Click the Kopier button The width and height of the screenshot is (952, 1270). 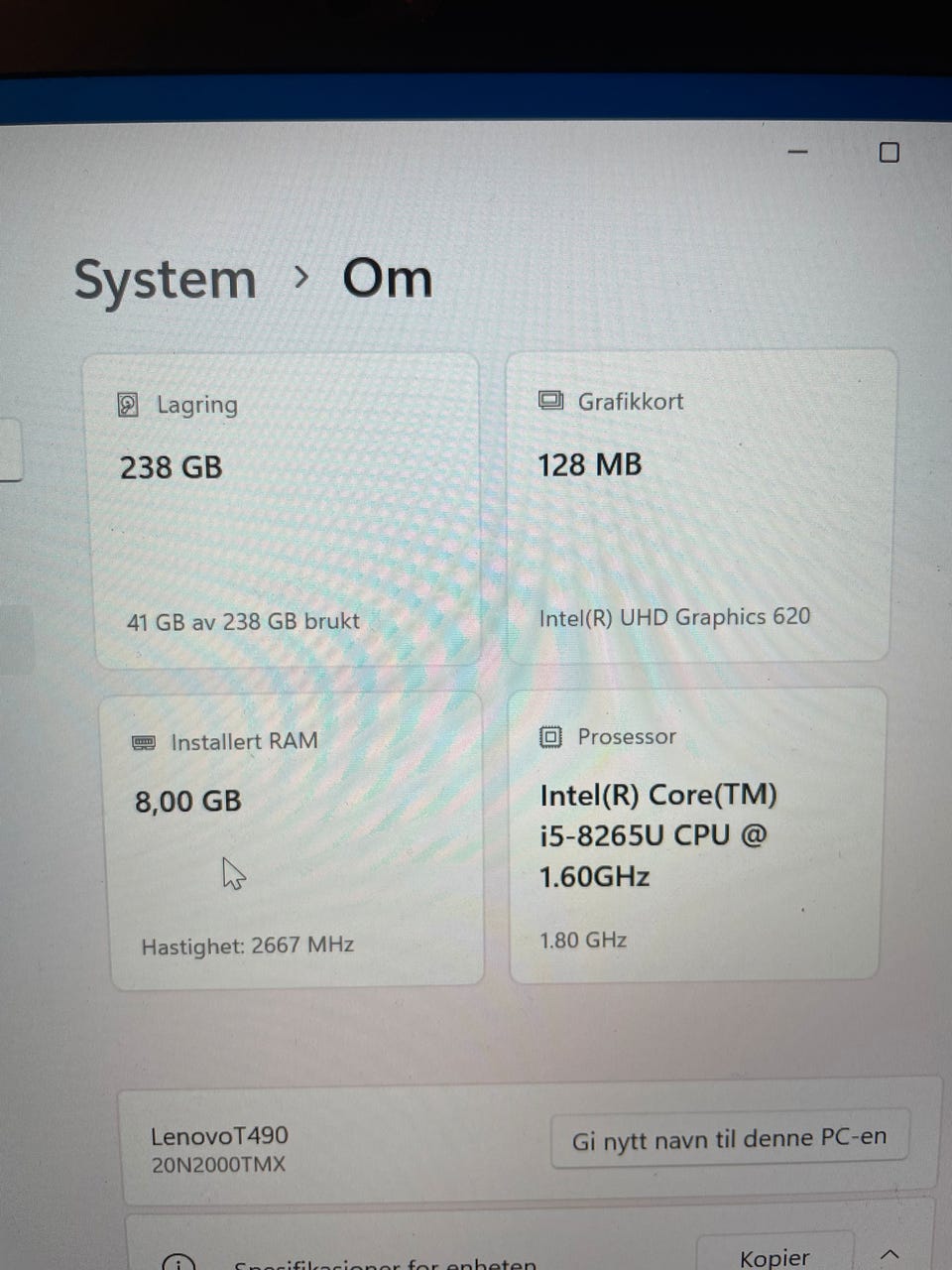tap(774, 1254)
